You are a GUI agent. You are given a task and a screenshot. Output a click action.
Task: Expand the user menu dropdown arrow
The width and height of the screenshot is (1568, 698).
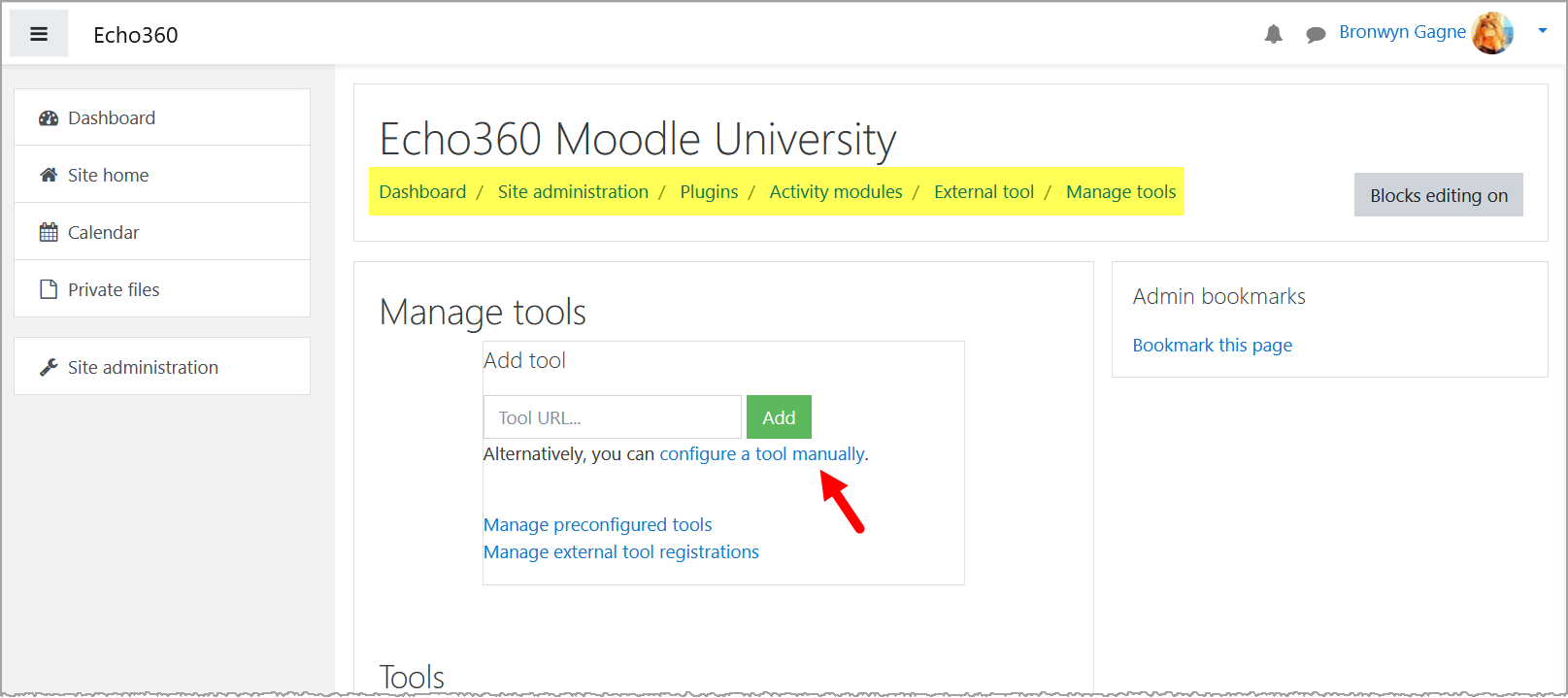pyautogui.click(x=1542, y=31)
